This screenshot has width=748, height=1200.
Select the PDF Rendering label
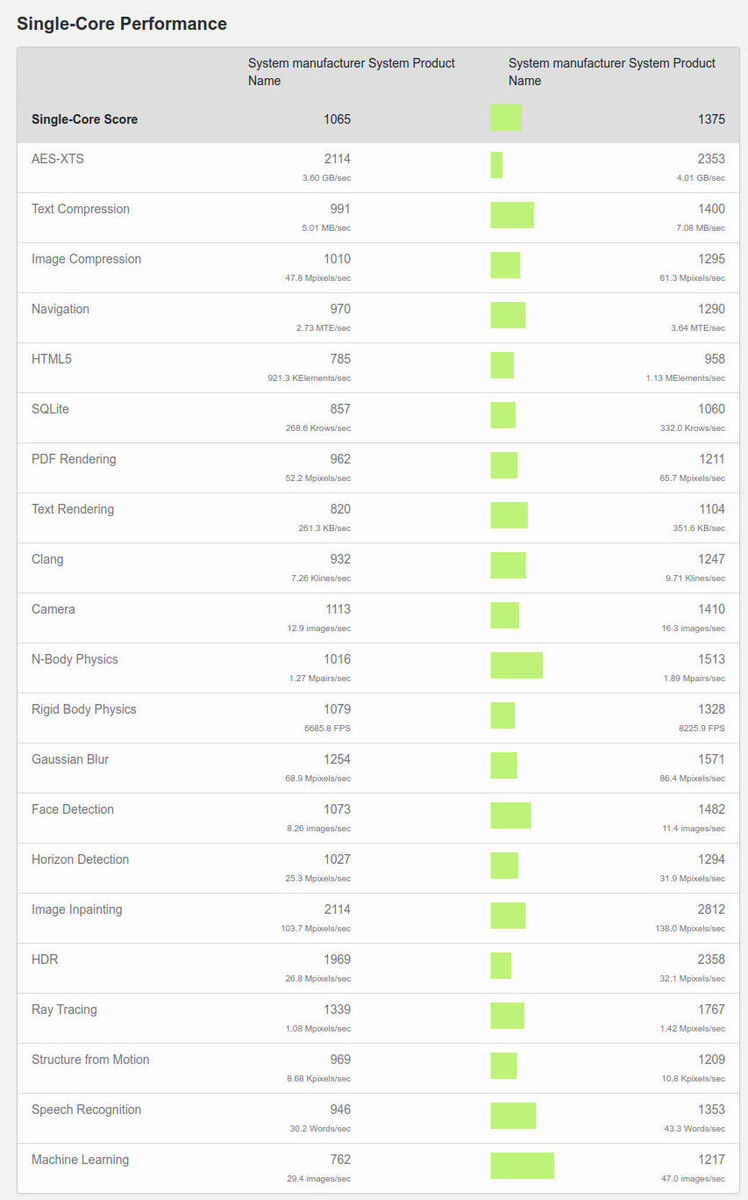tap(74, 459)
